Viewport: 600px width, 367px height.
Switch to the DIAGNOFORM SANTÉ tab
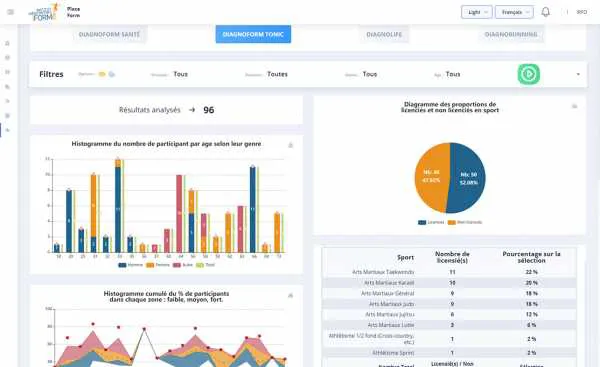pyautogui.click(x=109, y=34)
